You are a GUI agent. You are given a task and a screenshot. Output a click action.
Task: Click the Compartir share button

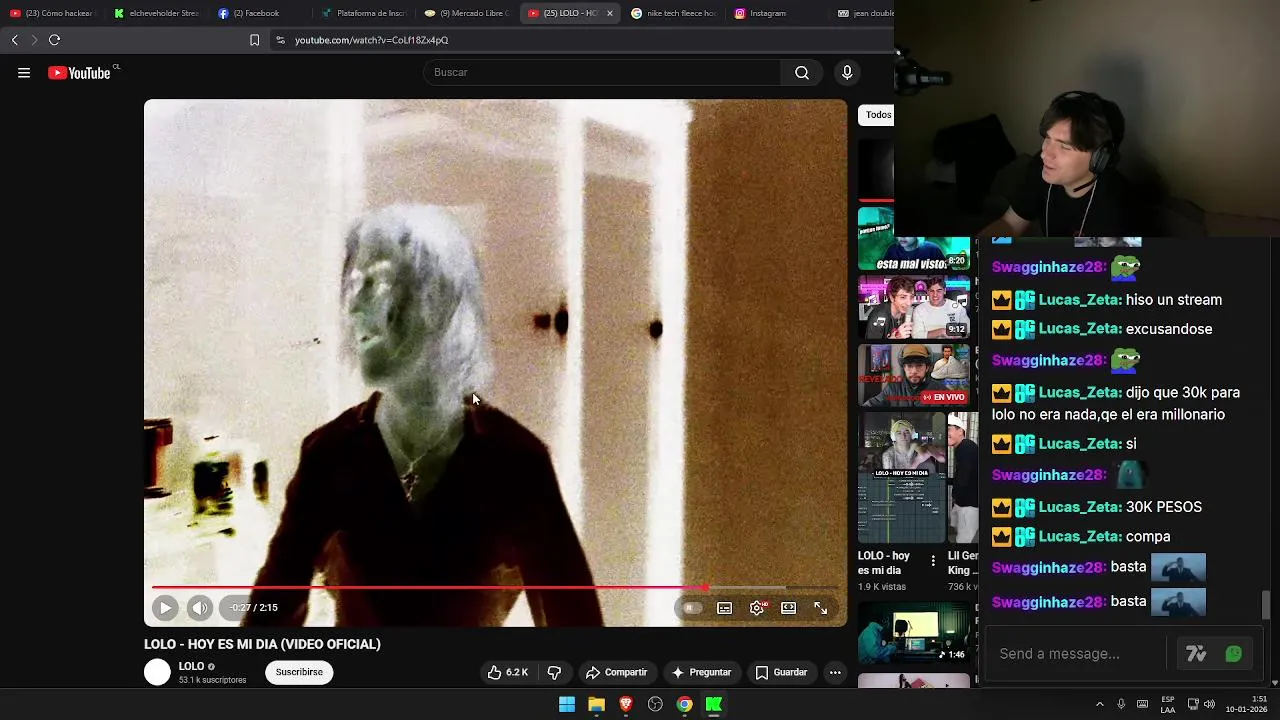pos(616,672)
